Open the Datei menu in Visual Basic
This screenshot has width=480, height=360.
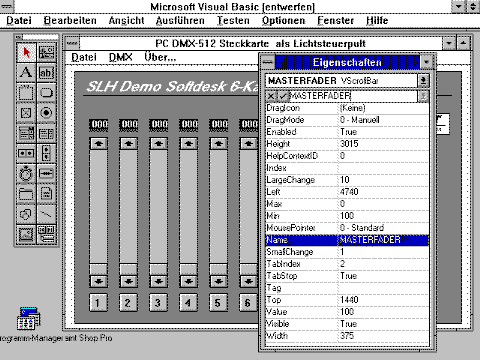19,20
